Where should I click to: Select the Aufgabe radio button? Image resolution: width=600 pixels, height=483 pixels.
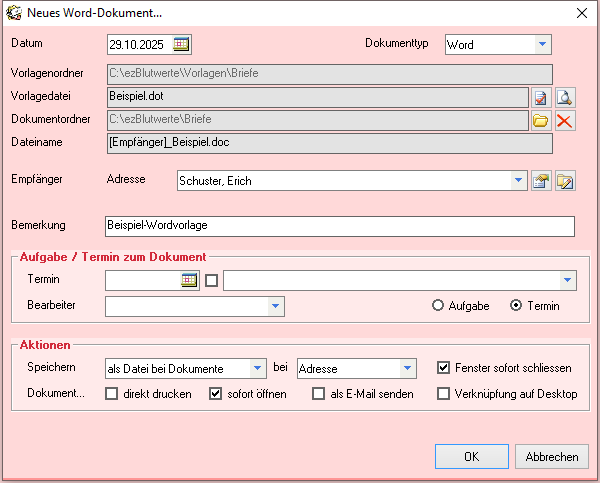(x=438, y=306)
